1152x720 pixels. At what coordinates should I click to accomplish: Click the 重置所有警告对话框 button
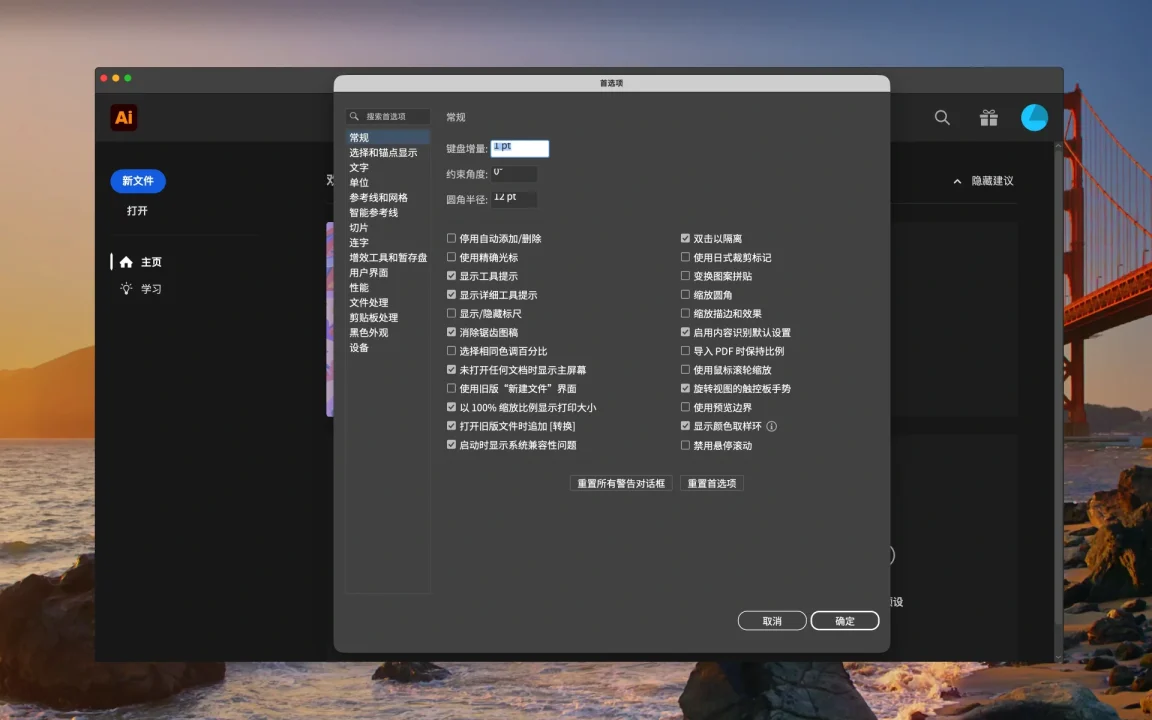pyautogui.click(x=621, y=483)
